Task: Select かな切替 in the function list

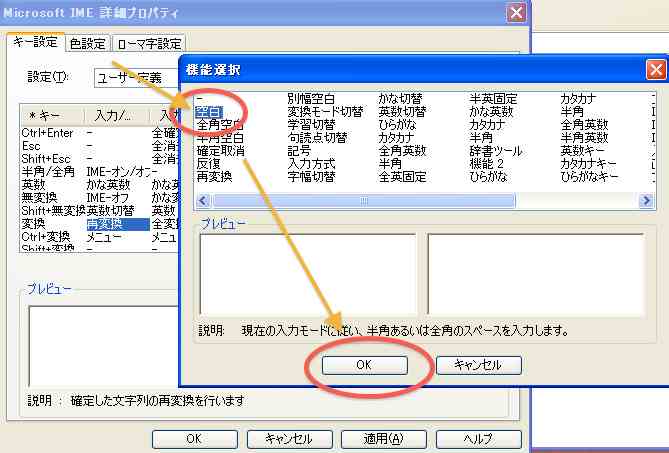Action: pos(400,99)
